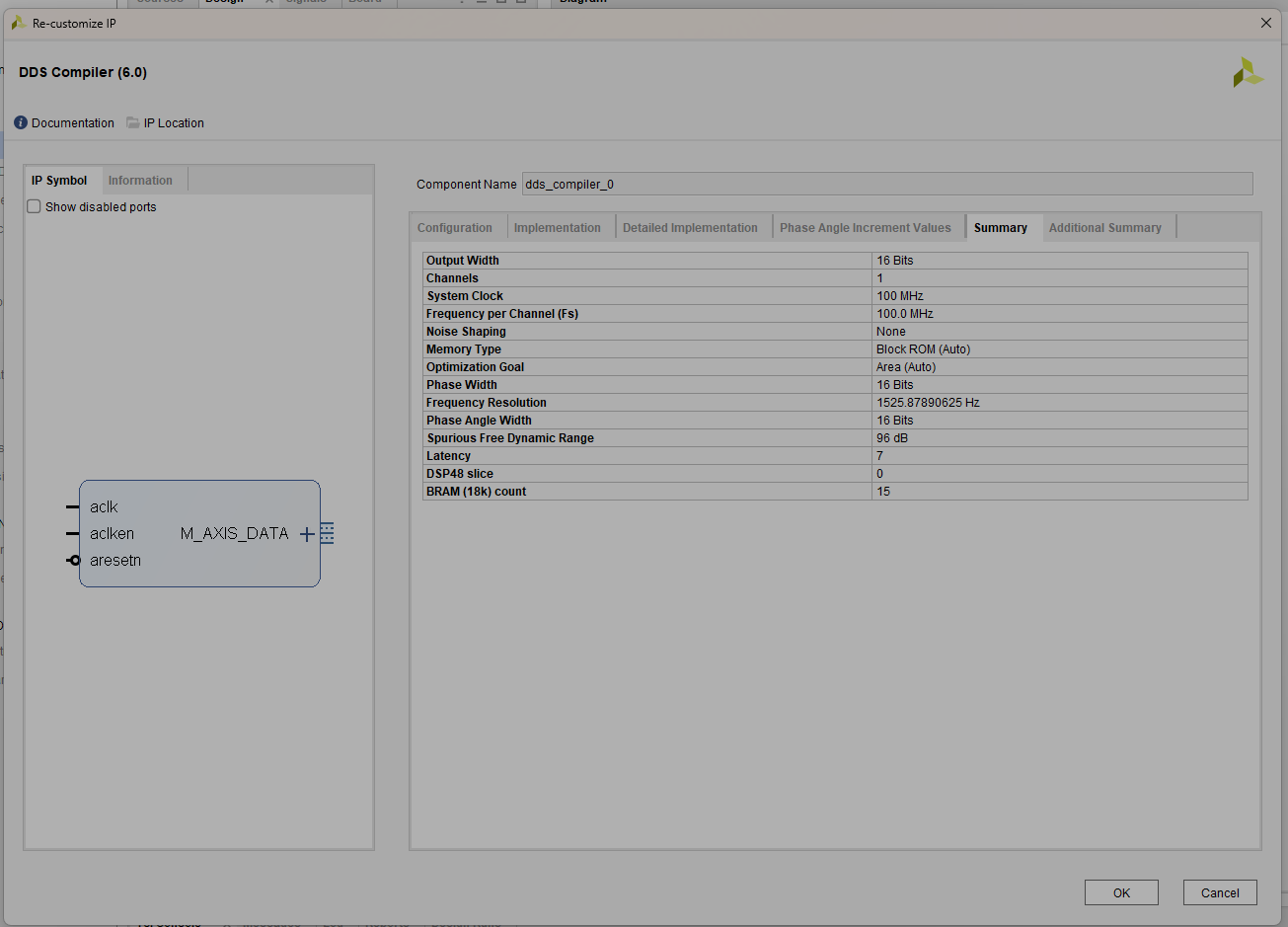Switch to the IP Symbol tab
The height and width of the screenshot is (927, 1288).
(x=59, y=181)
